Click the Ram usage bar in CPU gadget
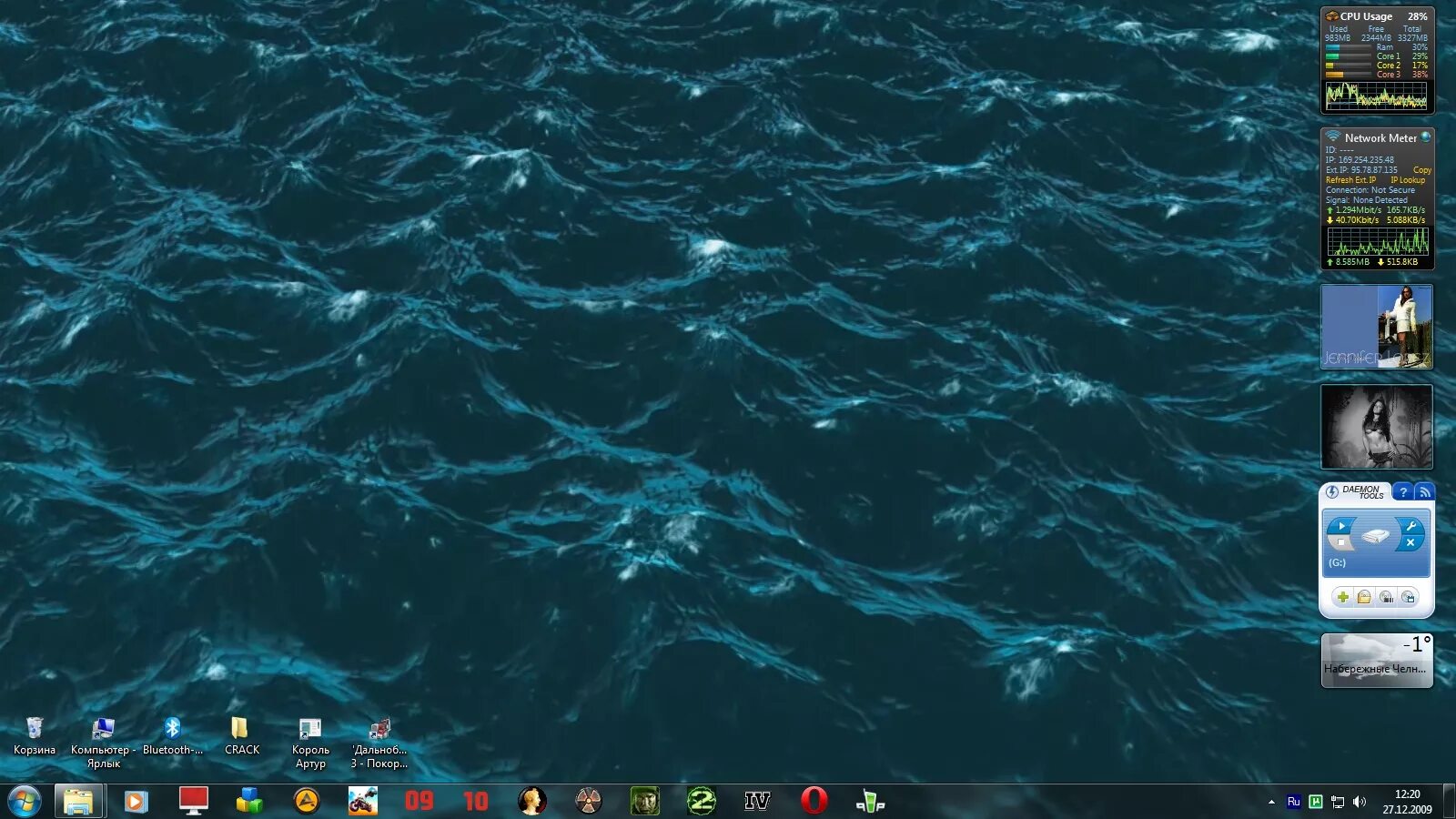Viewport: 1456px width, 819px height. coord(1348,47)
